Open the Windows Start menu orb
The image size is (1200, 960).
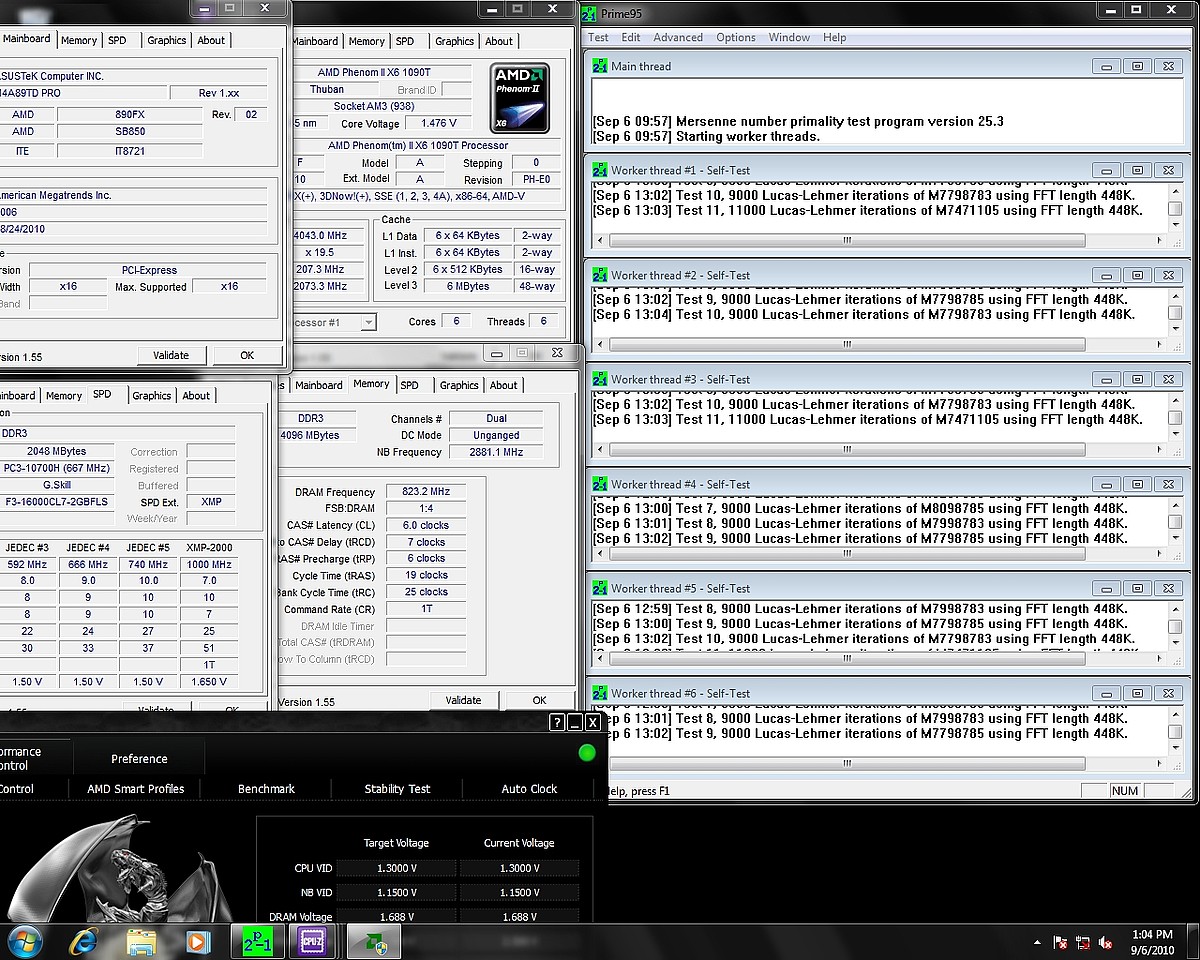tap(24, 941)
